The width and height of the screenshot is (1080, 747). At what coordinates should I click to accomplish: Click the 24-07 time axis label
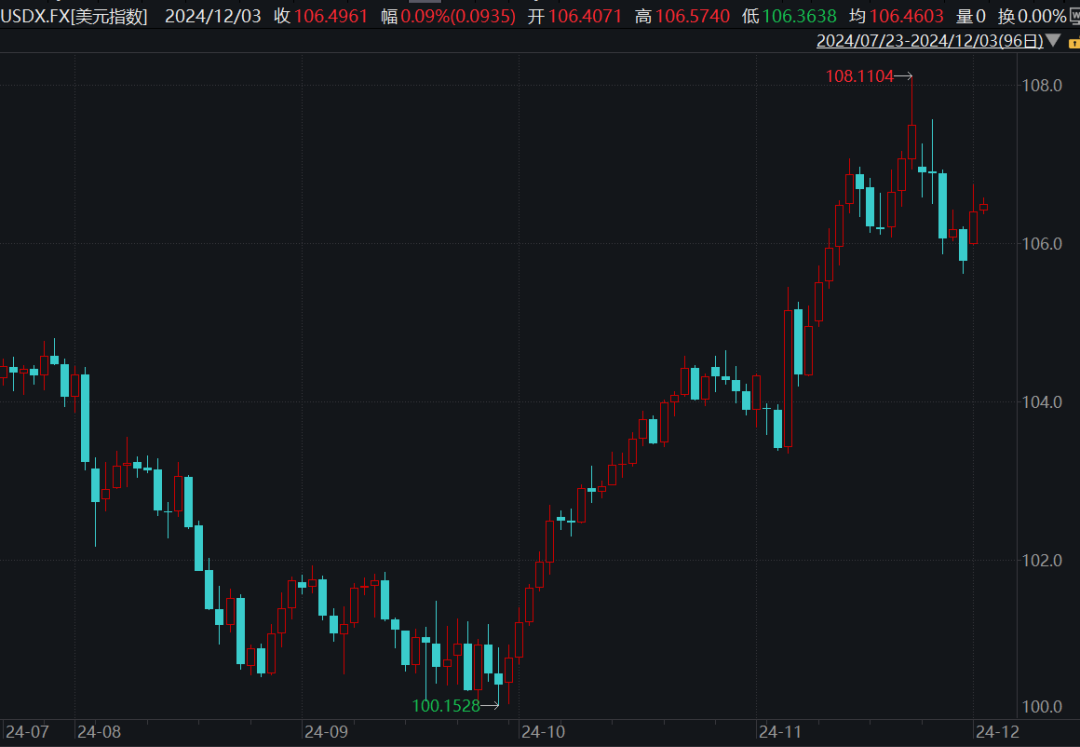pyautogui.click(x=27, y=732)
